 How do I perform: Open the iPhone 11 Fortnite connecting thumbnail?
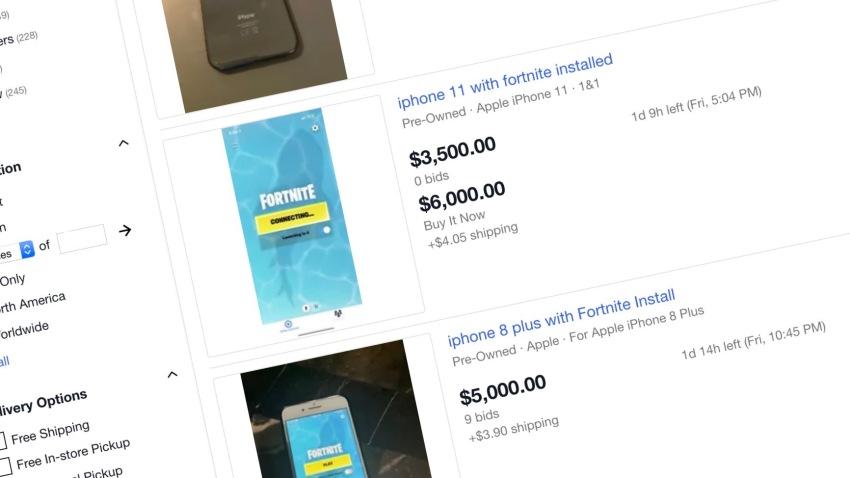292,217
